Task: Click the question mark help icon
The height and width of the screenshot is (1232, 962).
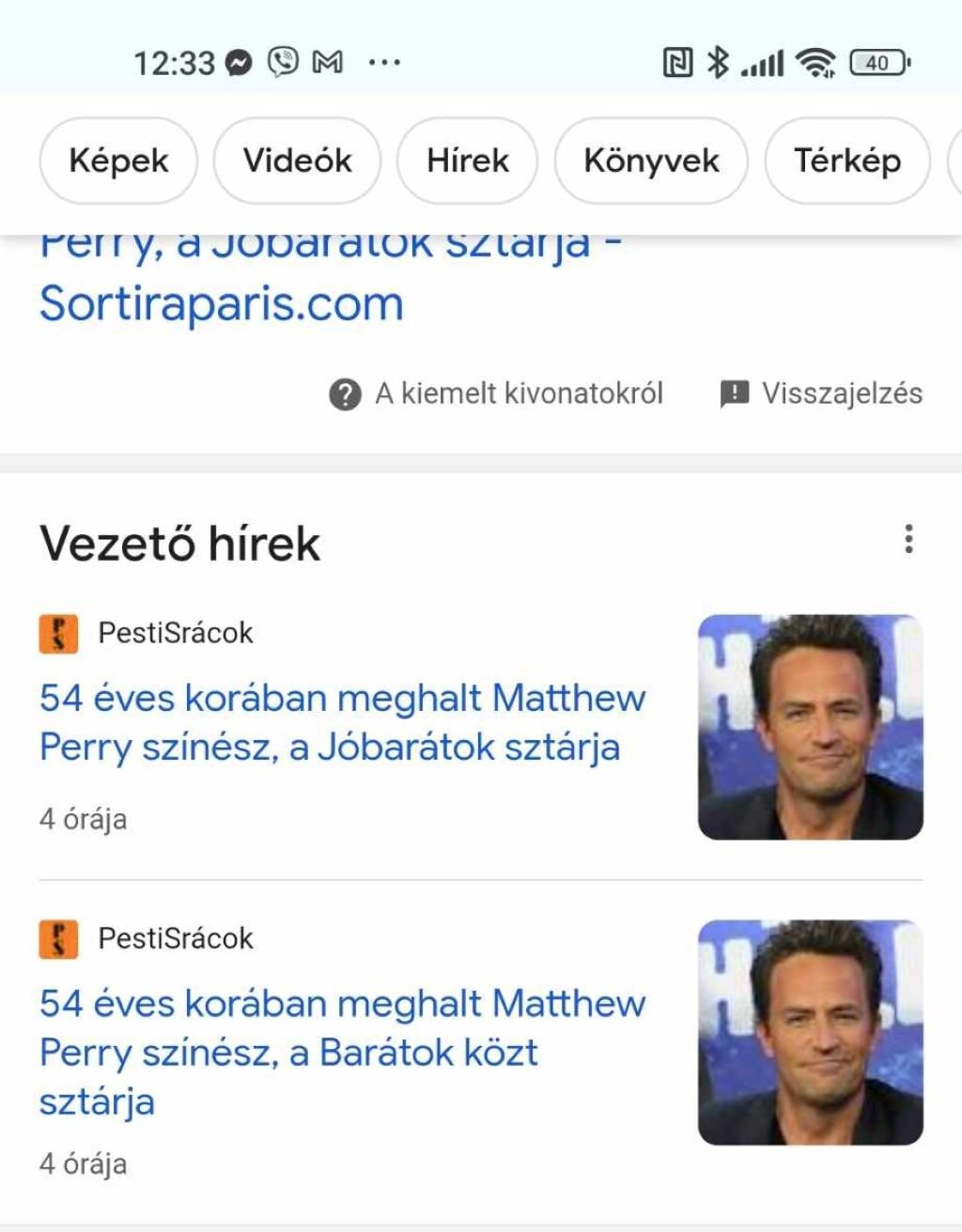Action: (345, 394)
